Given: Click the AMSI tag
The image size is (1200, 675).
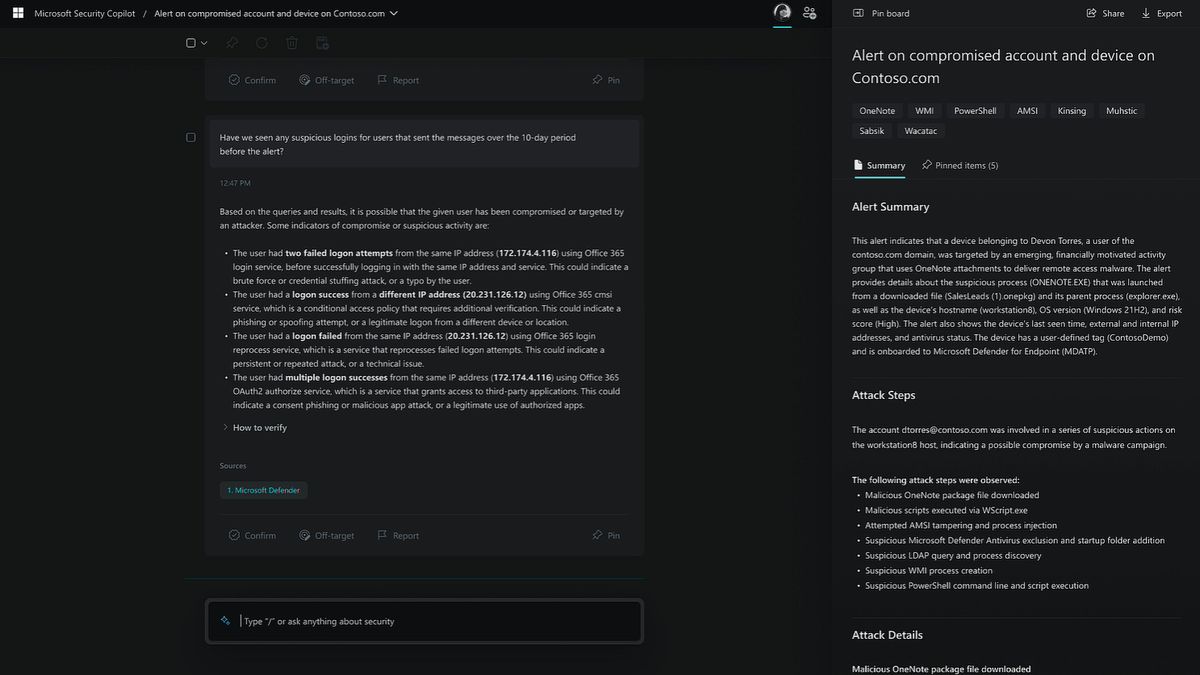Looking at the screenshot, I should [1027, 111].
